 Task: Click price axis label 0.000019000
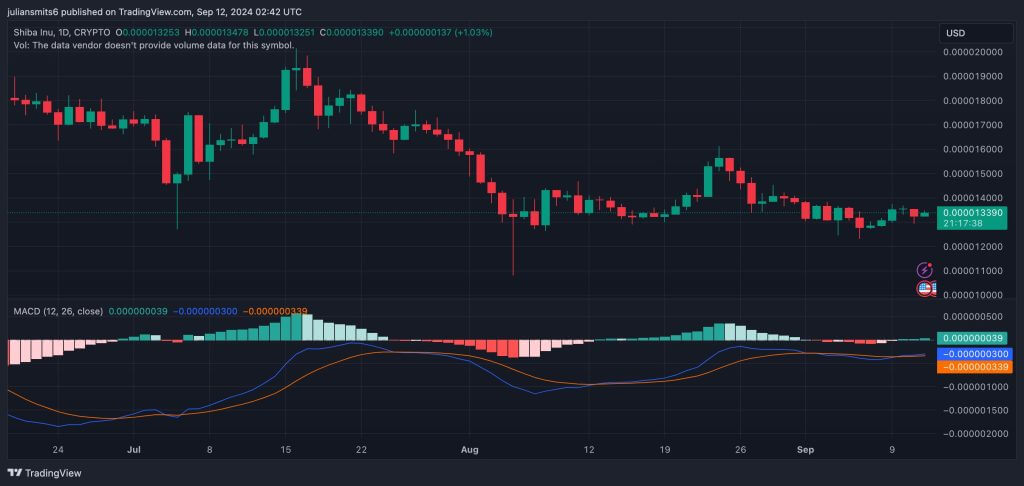[x=972, y=76]
